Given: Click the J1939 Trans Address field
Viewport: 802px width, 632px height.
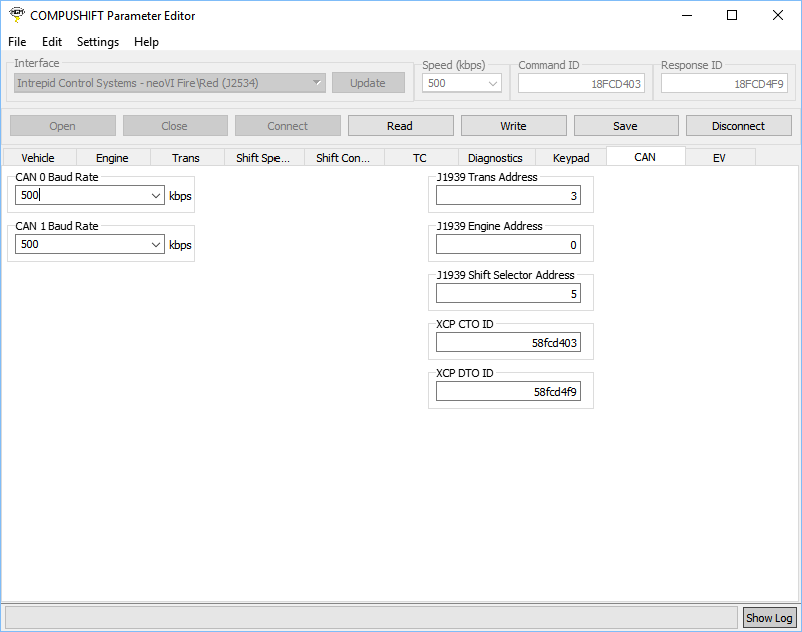Looking at the screenshot, I should (x=508, y=196).
